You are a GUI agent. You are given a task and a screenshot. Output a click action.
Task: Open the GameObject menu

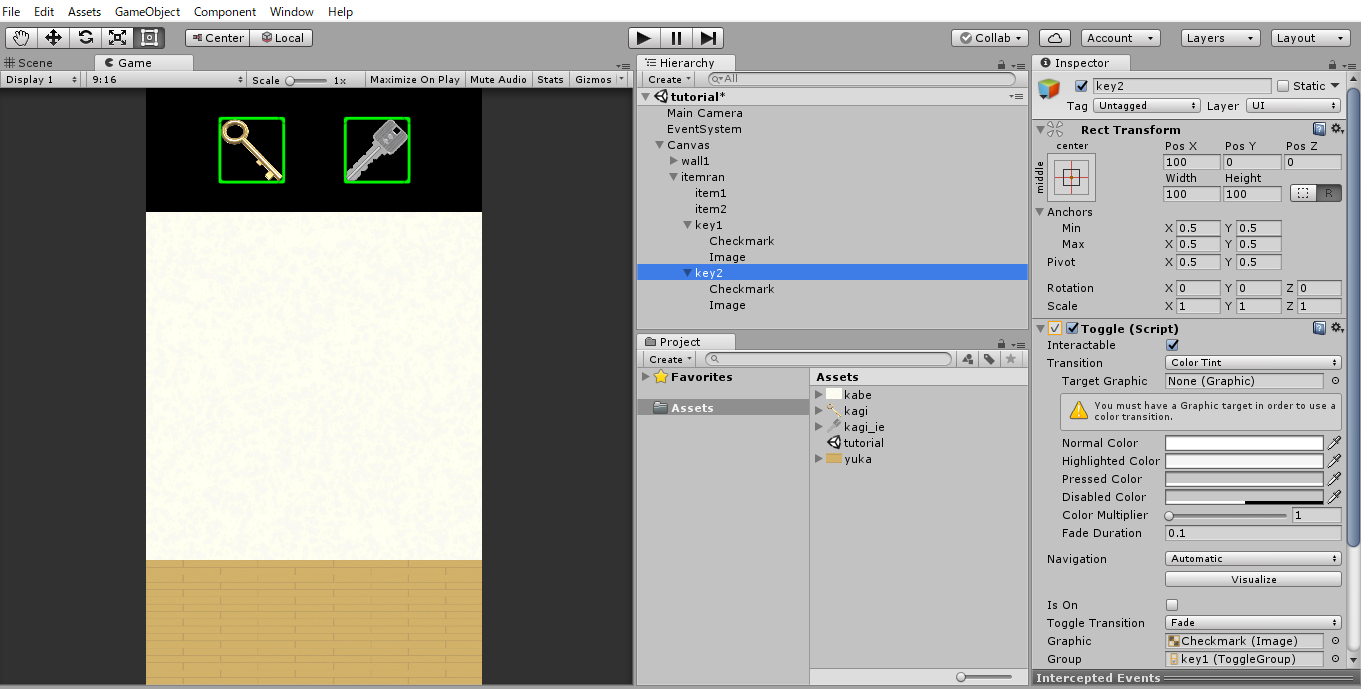(x=148, y=12)
